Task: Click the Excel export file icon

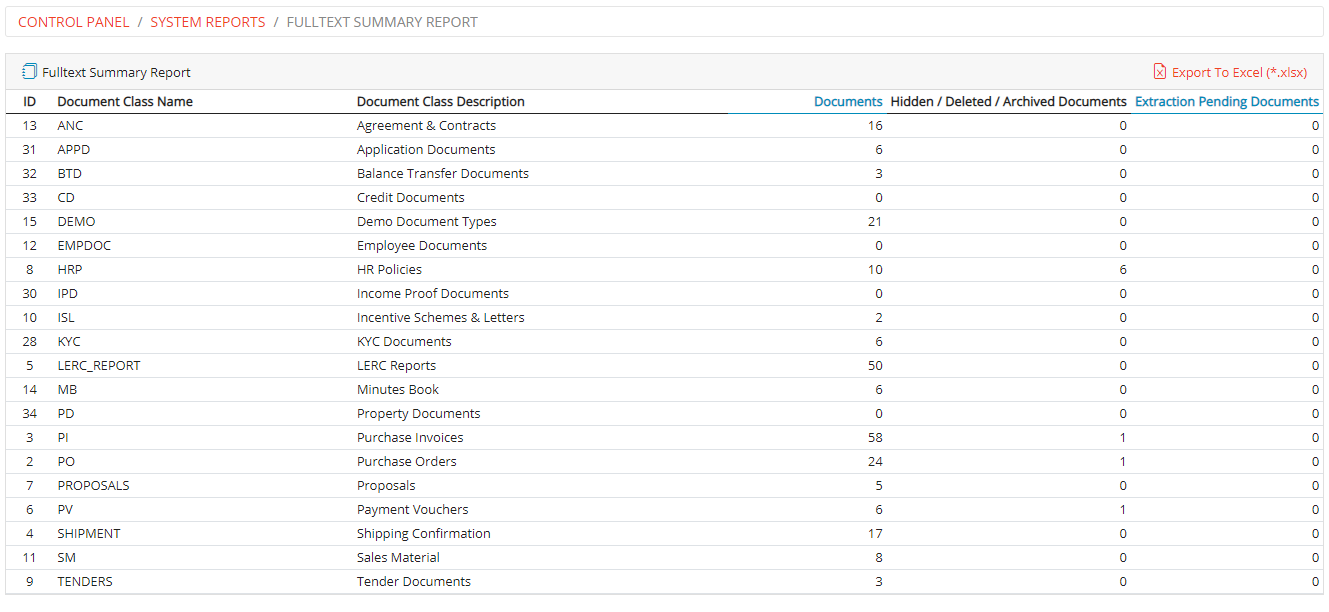Action: point(1159,72)
